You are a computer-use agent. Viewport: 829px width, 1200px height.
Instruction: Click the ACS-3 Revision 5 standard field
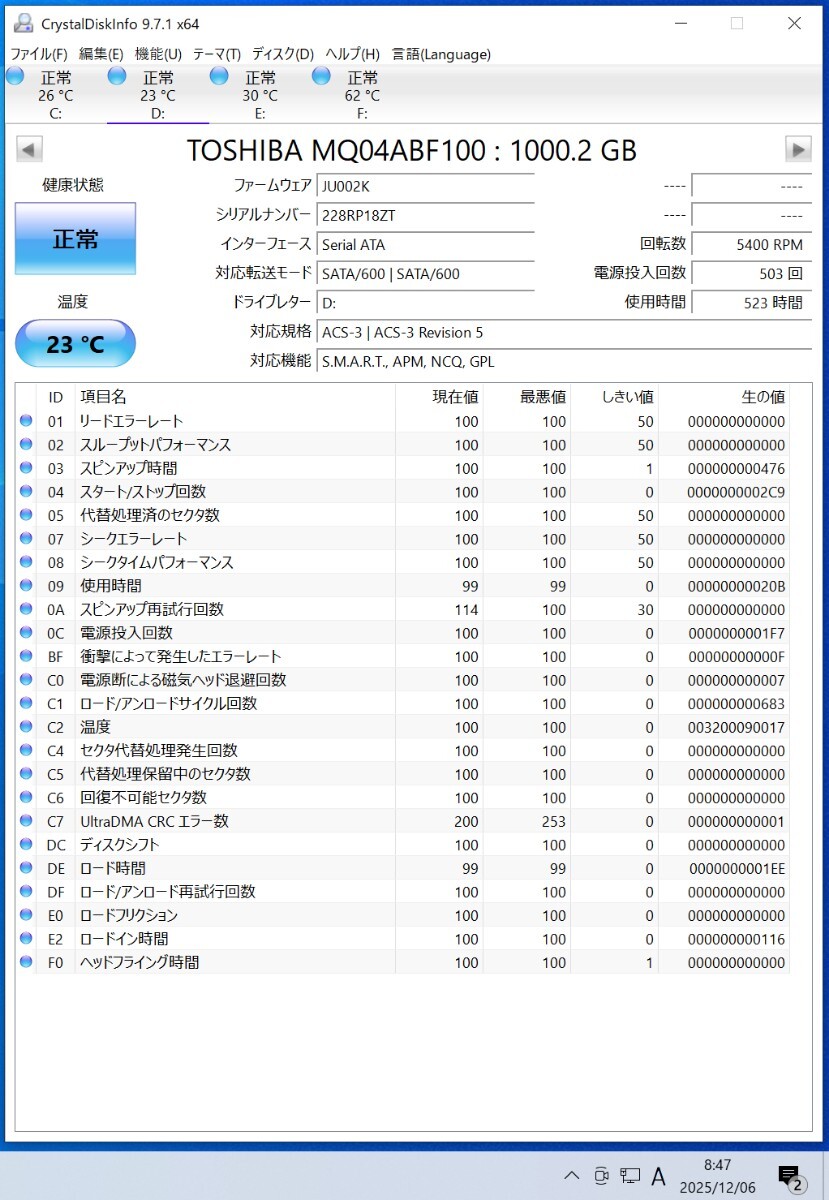pos(564,332)
